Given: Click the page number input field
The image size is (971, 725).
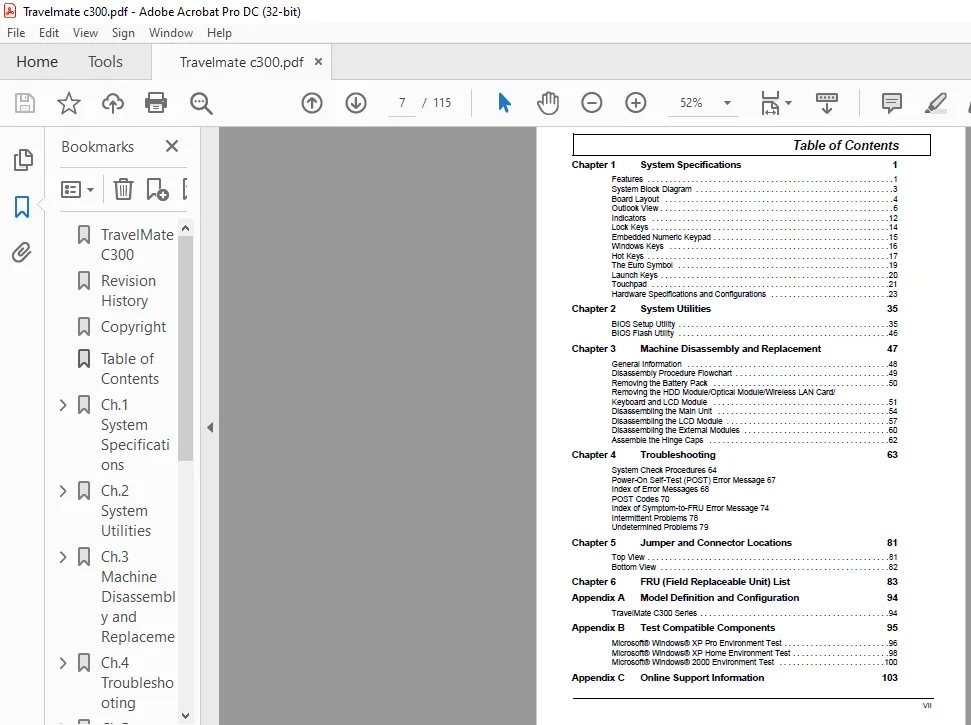Looking at the screenshot, I should tap(402, 103).
